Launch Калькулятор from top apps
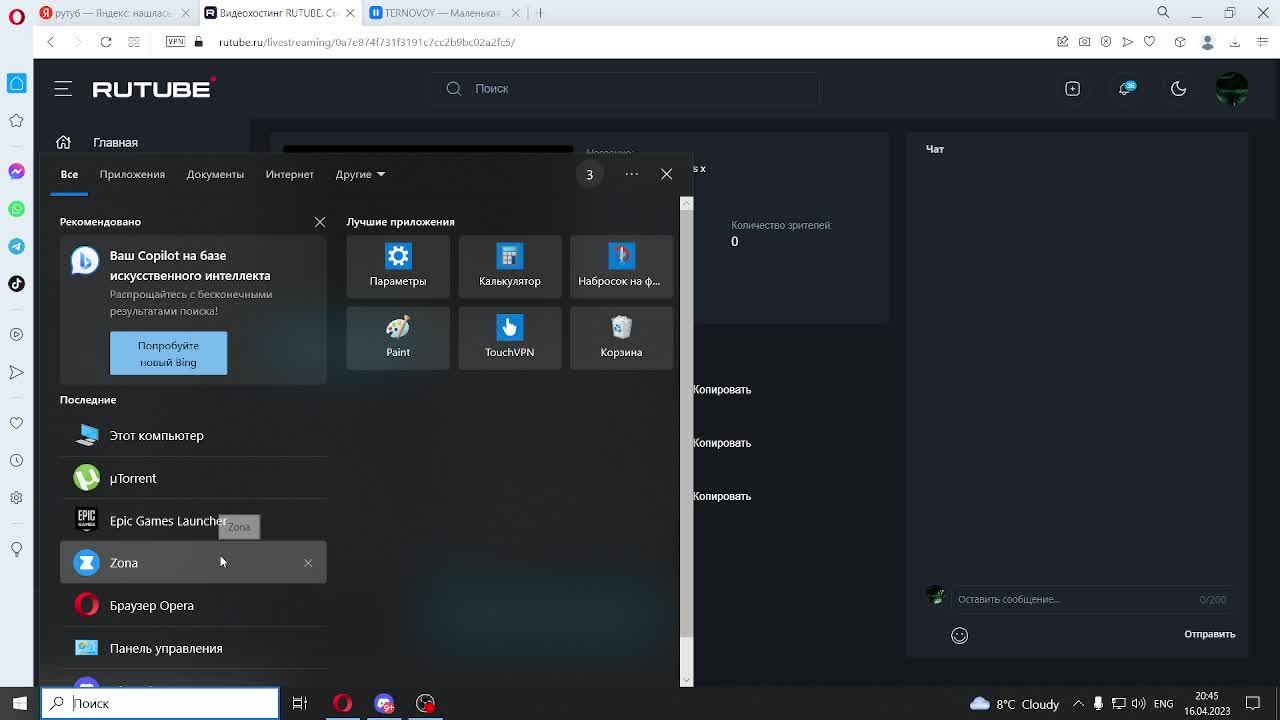Screen dimensions: 1280x720 coord(510,265)
